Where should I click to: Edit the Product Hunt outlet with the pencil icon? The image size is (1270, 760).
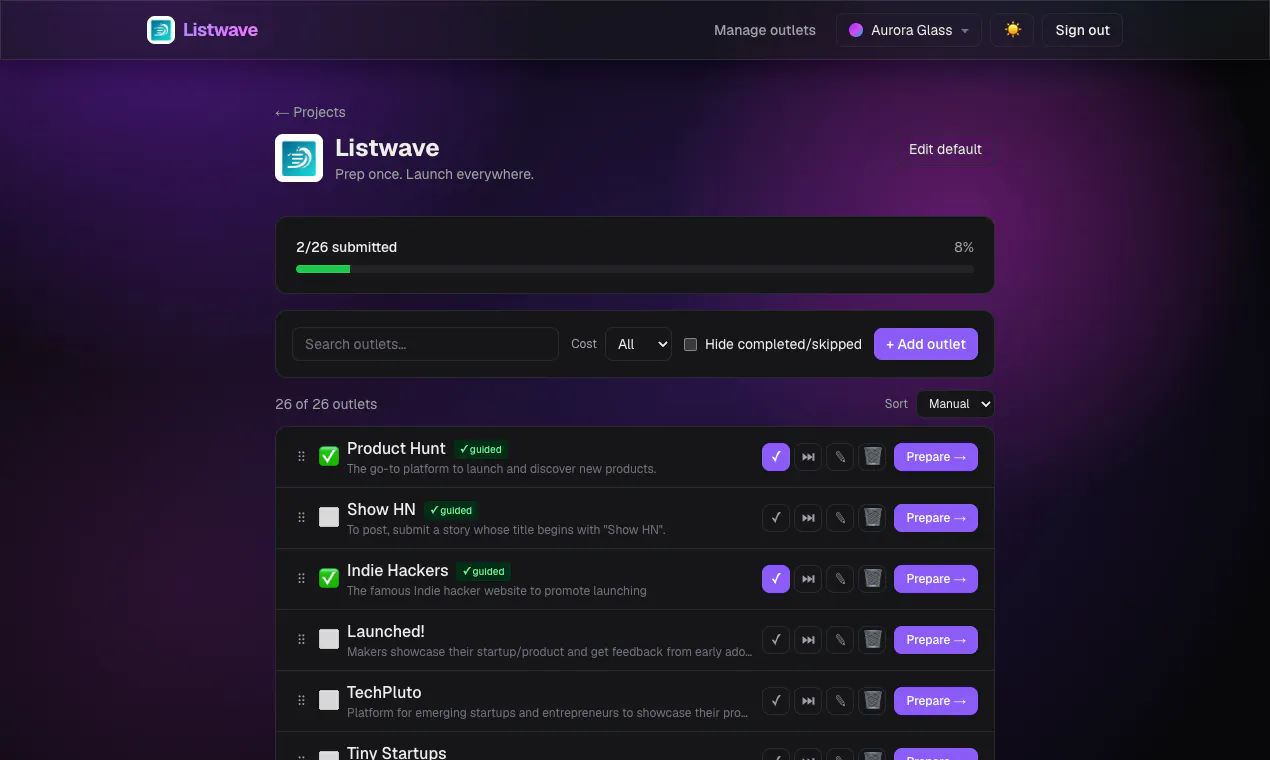click(x=840, y=457)
